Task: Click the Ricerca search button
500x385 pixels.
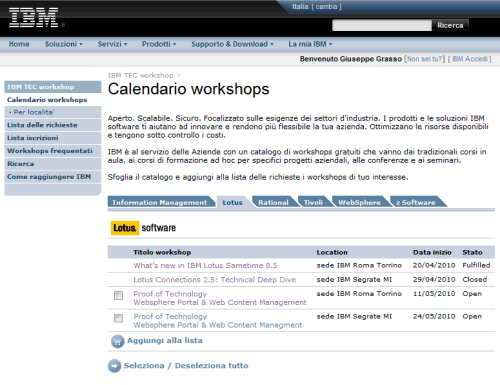Action: pos(450,25)
